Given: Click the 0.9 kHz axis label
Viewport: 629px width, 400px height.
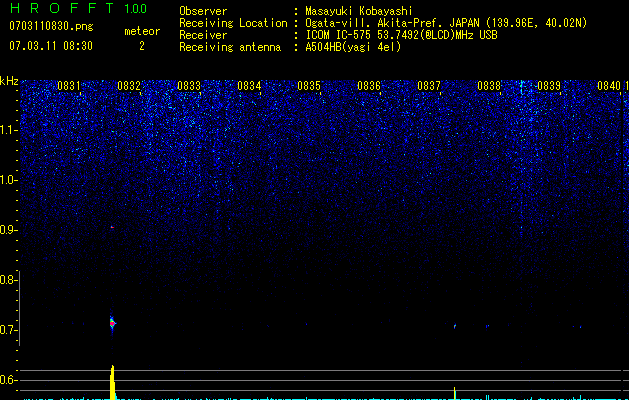Looking at the screenshot, I should (8, 230).
